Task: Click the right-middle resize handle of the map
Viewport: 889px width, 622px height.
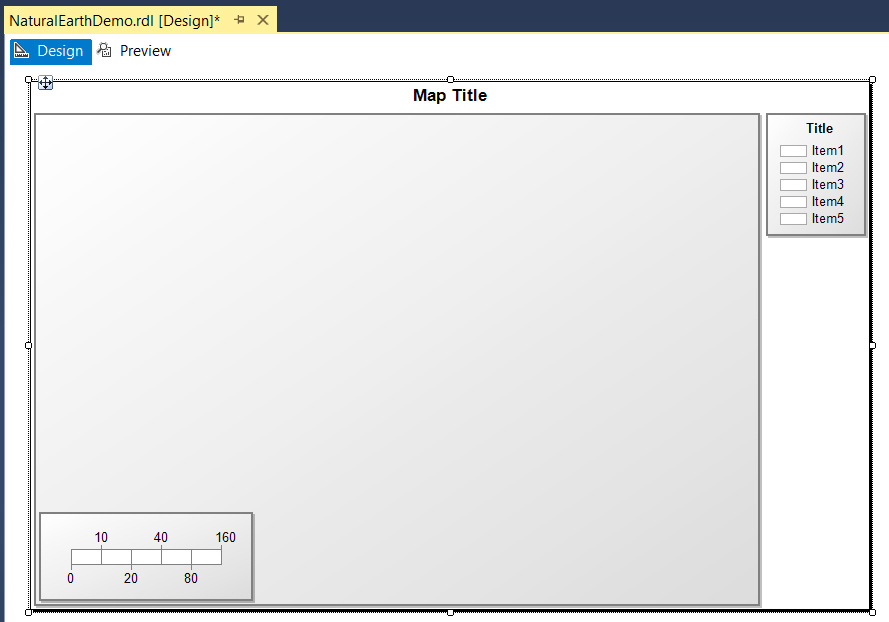Action: (x=872, y=345)
